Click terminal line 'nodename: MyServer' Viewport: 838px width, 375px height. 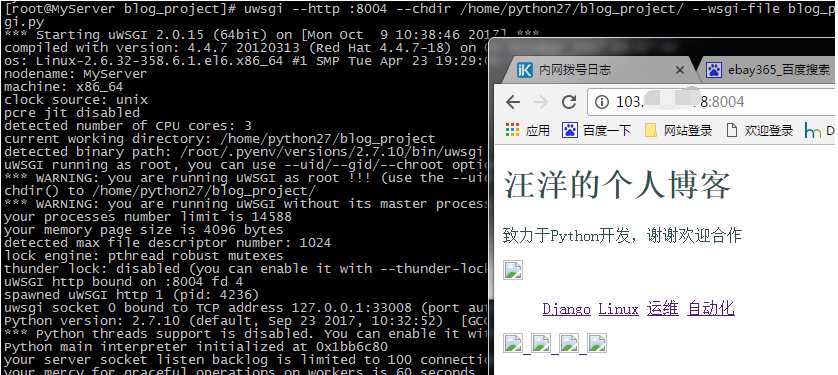pos(75,74)
